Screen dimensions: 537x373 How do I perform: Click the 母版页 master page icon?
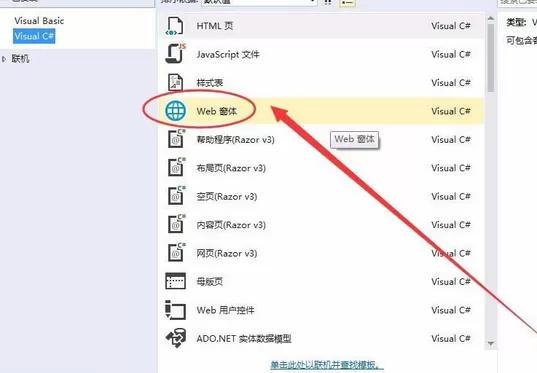(175, 281)
